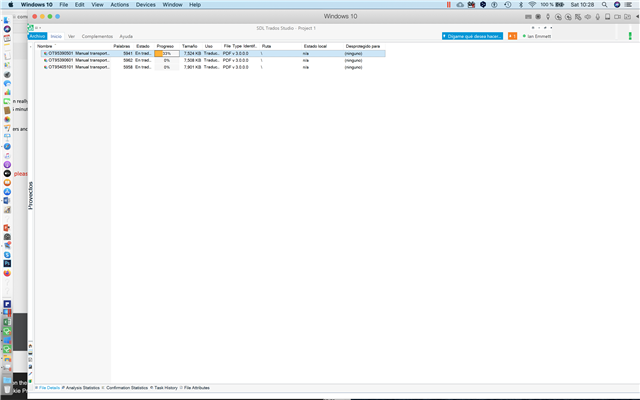Click the Parallels processor chip icon
Viewport: 640px width, 400px height.
538,17
